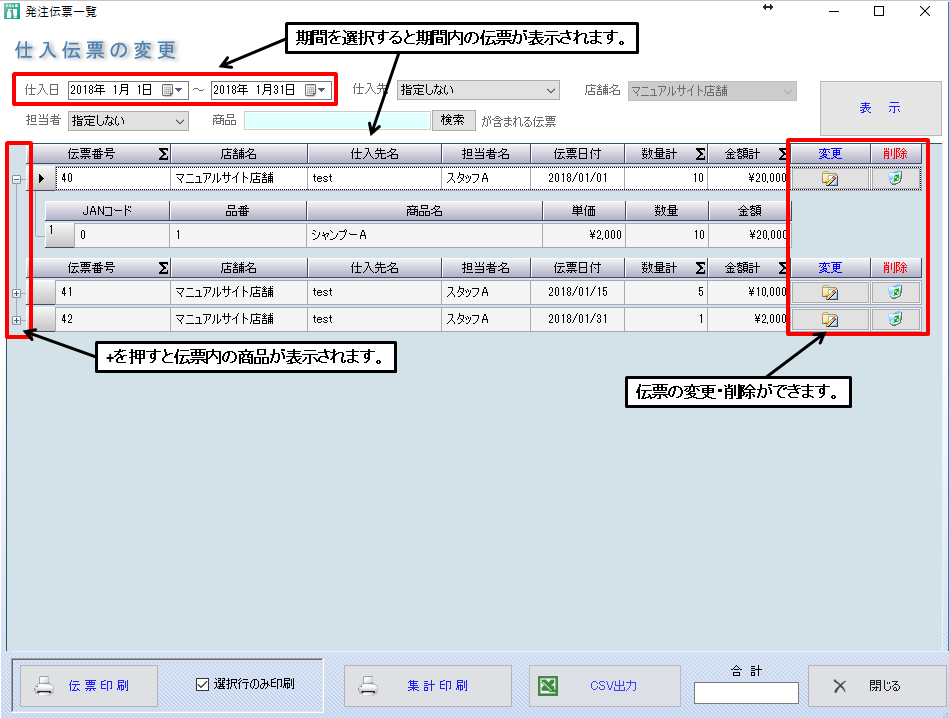Click the 商品 search input field
The width and height of the screenshot is (949, 718).
click(337, 121)
